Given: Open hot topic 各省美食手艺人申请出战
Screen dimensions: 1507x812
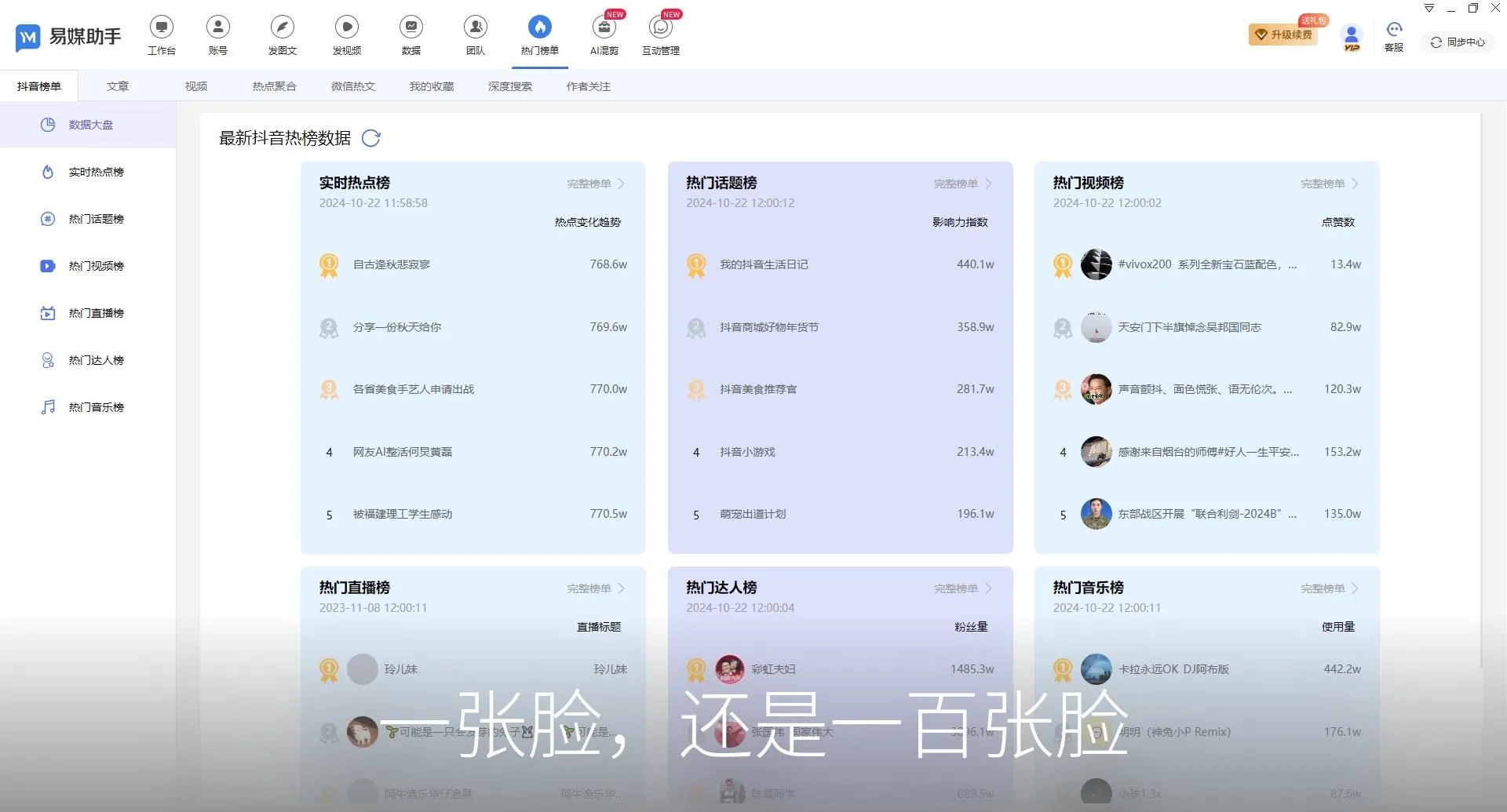Looking at the screenshot, I should point(414,389).
